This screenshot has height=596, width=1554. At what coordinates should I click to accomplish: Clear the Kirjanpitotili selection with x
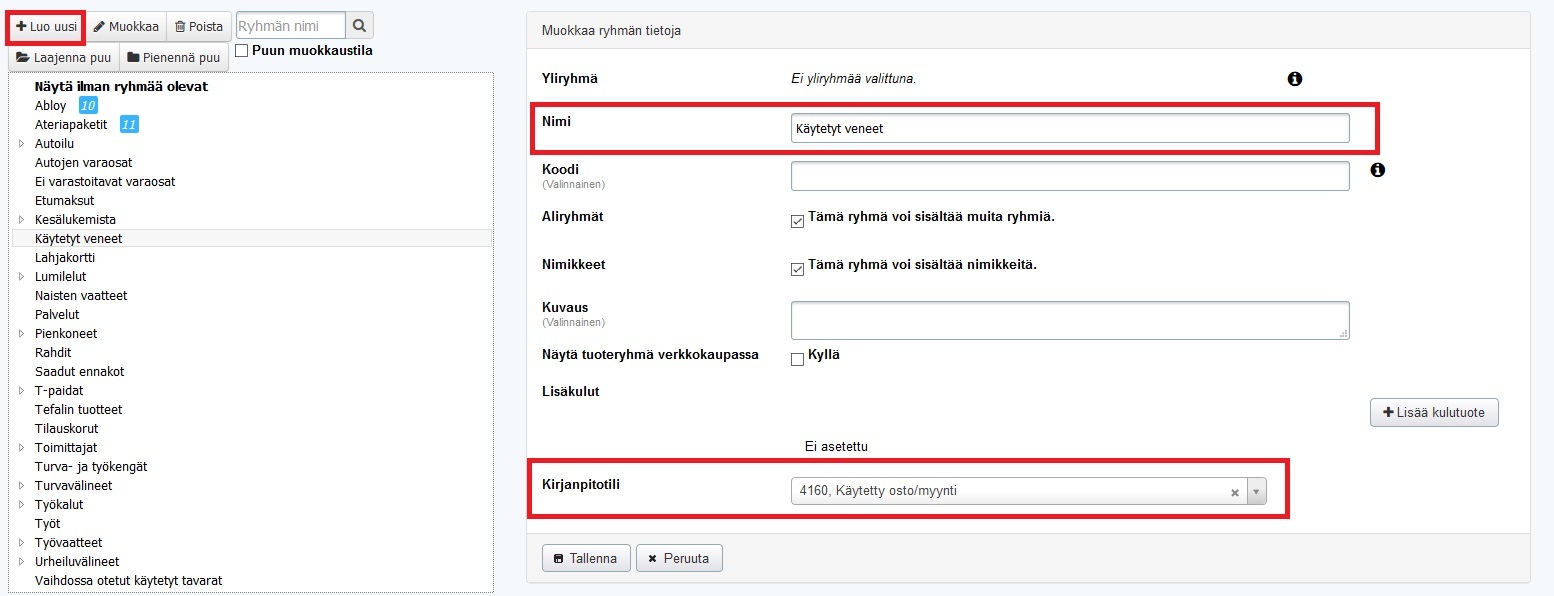tap(1234, 492)
